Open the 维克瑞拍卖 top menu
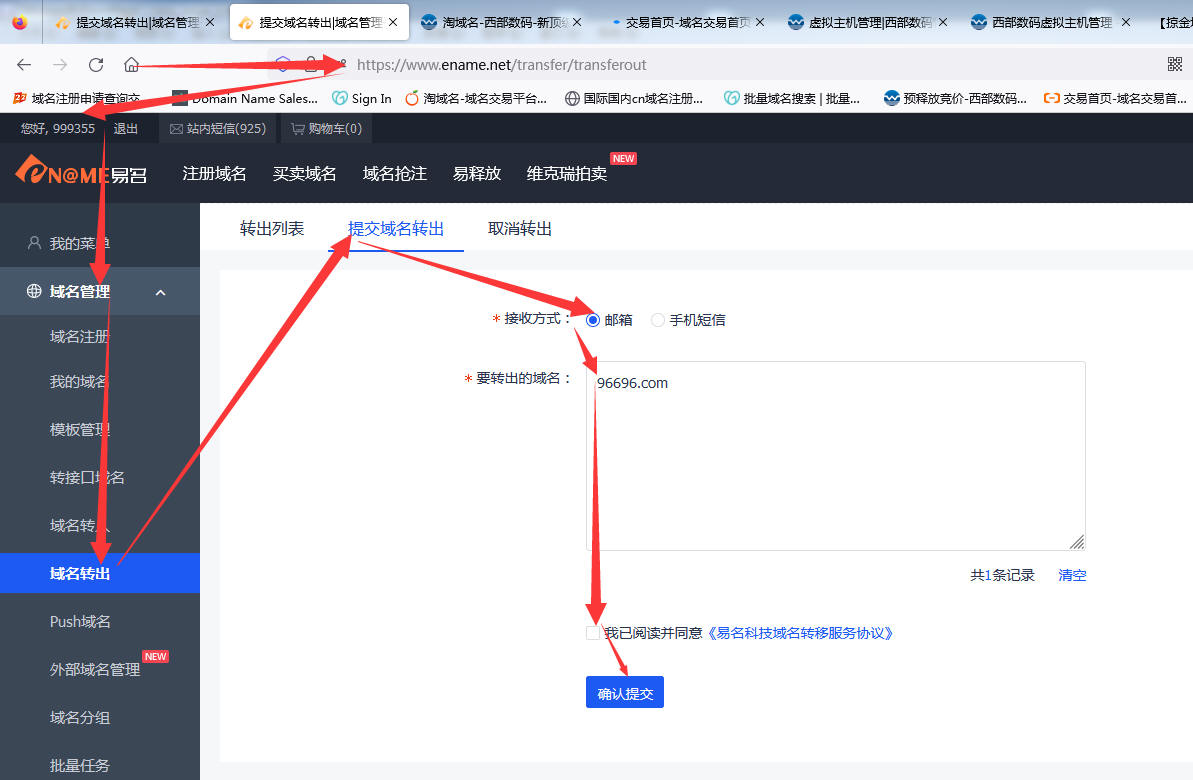The image size is (1193, 780). pyautogui.click(x=567, y=174)
